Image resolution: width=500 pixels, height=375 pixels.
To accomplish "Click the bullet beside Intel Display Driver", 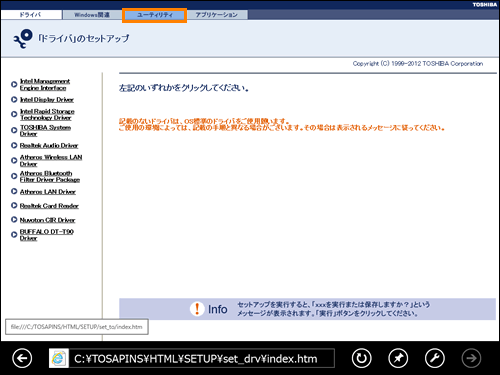I will pyautogui.click(x=14, y=99).
